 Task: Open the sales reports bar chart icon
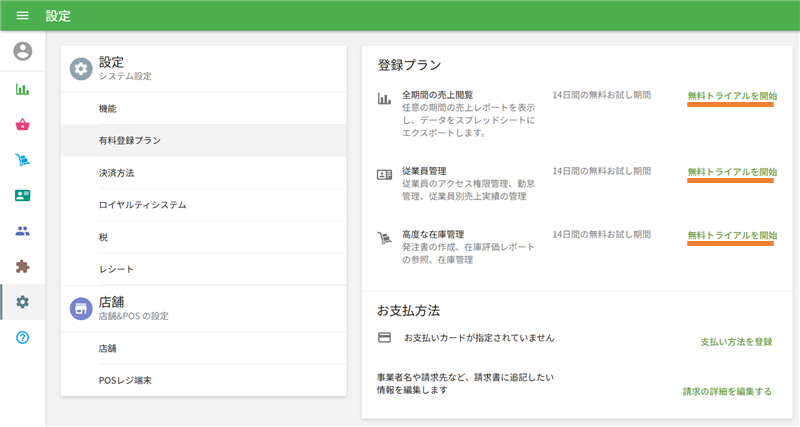22,89
